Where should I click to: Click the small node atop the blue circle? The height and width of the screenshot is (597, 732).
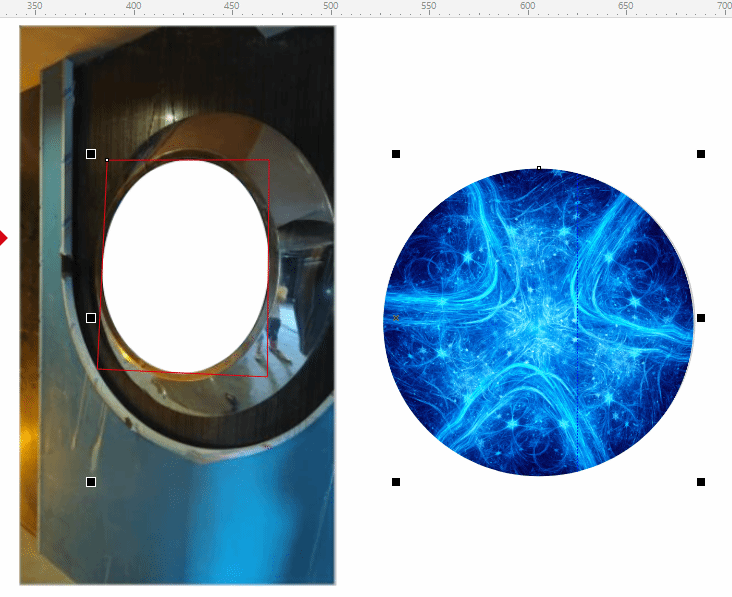coord(539,168)
